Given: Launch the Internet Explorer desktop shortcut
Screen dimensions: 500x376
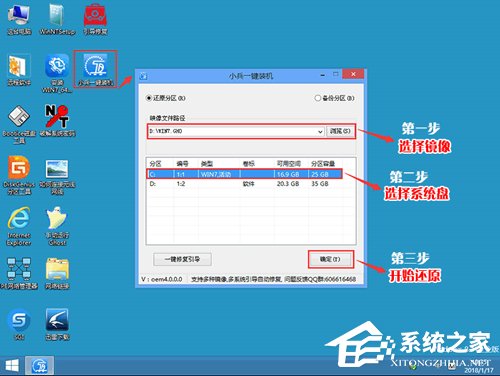Looking at the screenshot, I should pos(19,226).
